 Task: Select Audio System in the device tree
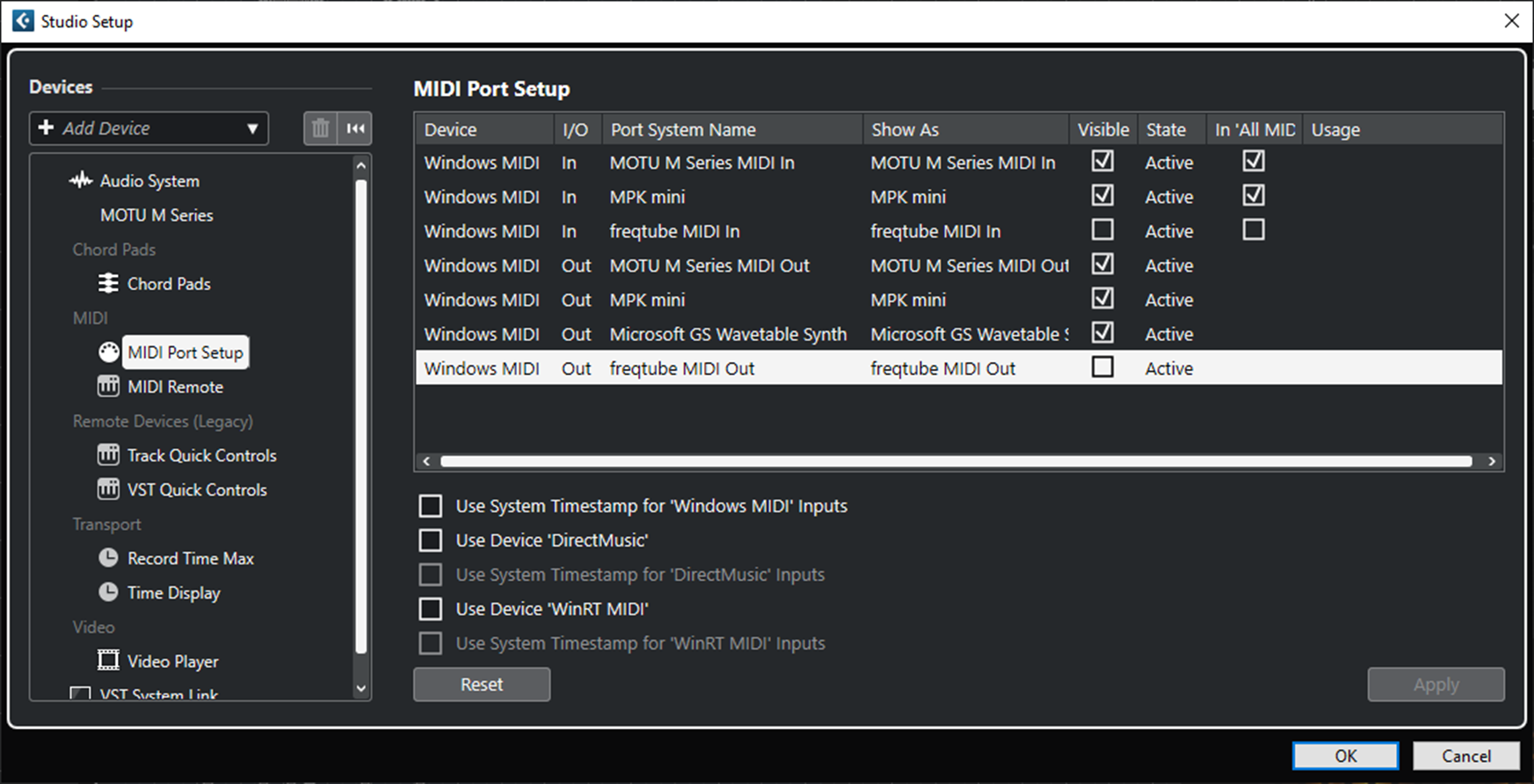coord(149,180)
